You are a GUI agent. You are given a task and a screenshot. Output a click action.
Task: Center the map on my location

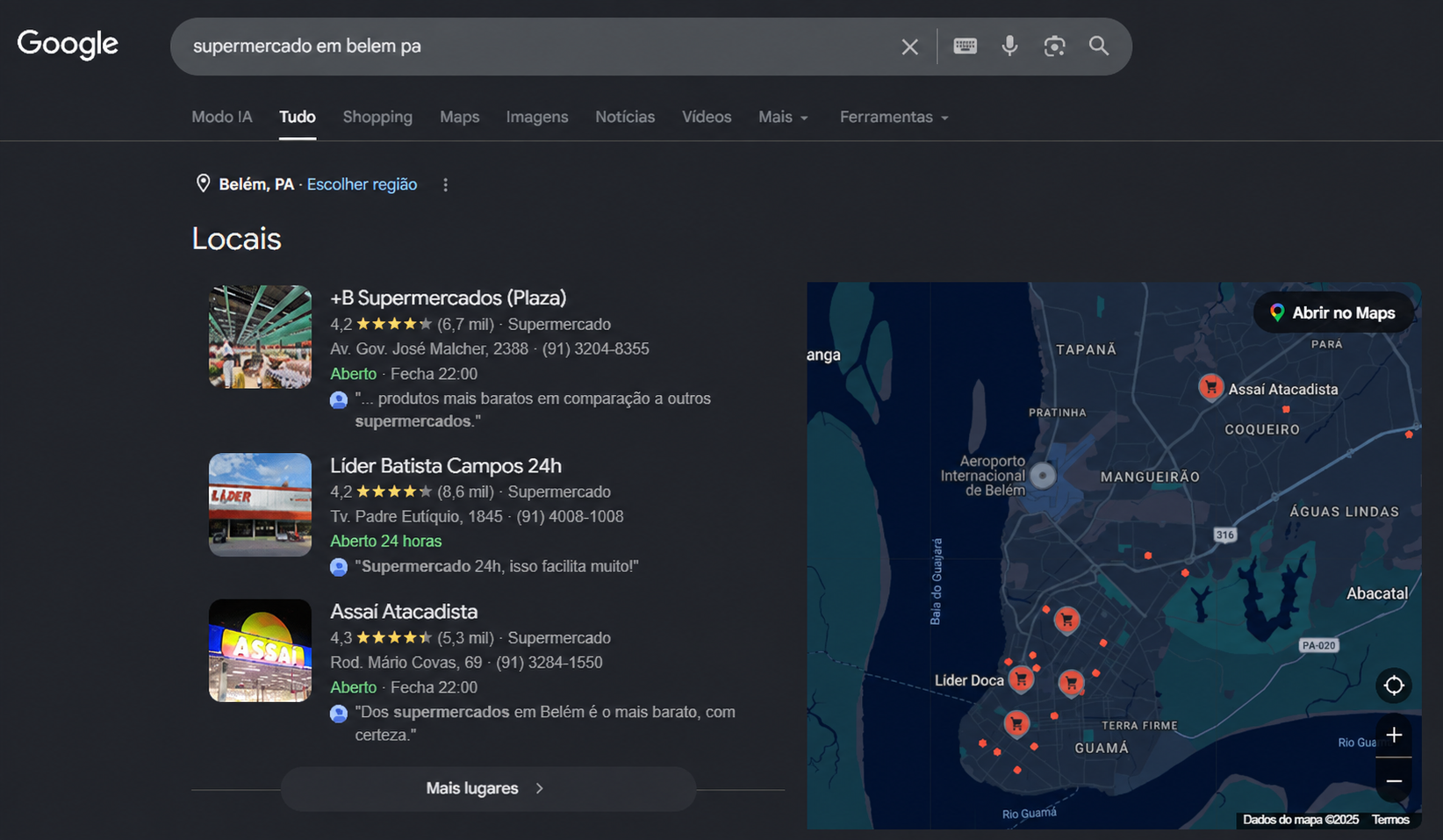(x=1394, y=686)
